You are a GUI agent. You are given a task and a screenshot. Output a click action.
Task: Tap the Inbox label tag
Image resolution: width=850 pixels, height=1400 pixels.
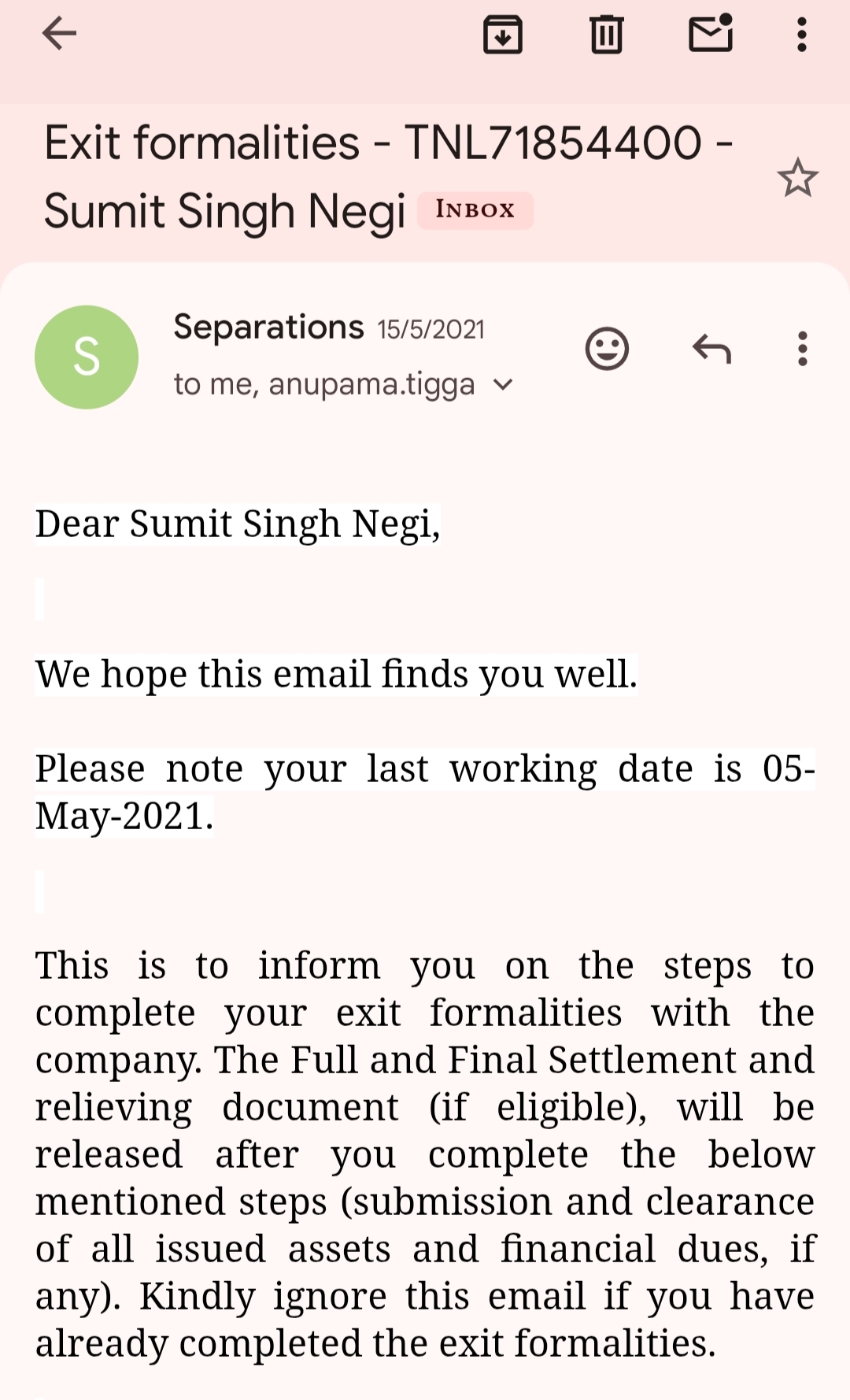(x=475, y=210)
